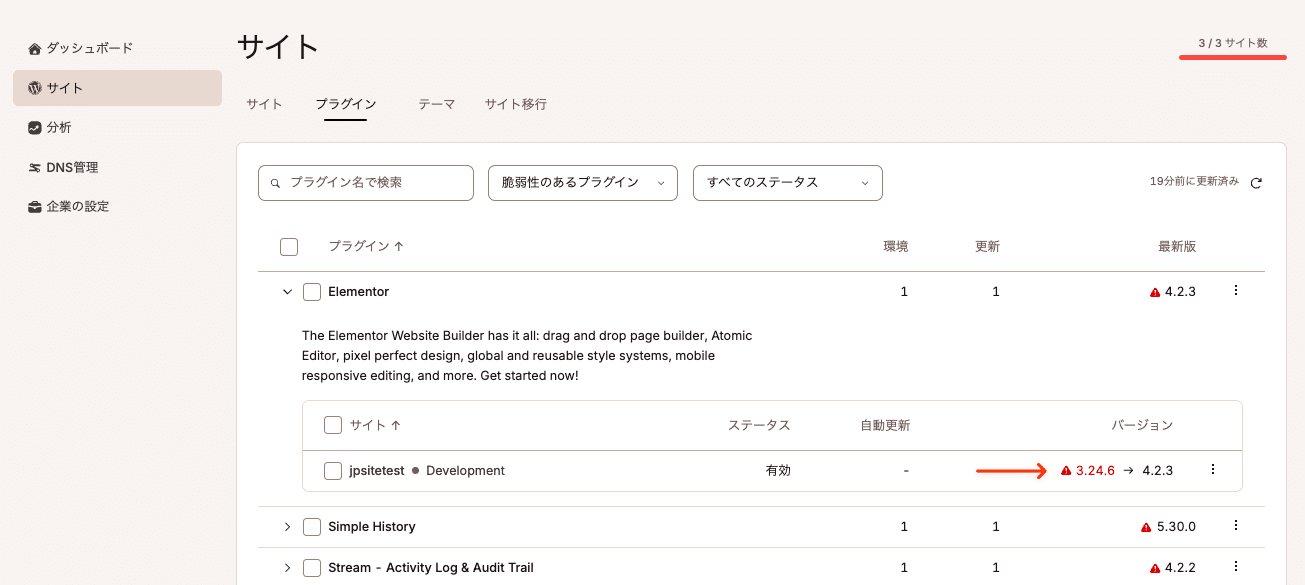Switch to the テーマ tab
The width and height of the screenshot is (1305, 585).
click(437, 104)
